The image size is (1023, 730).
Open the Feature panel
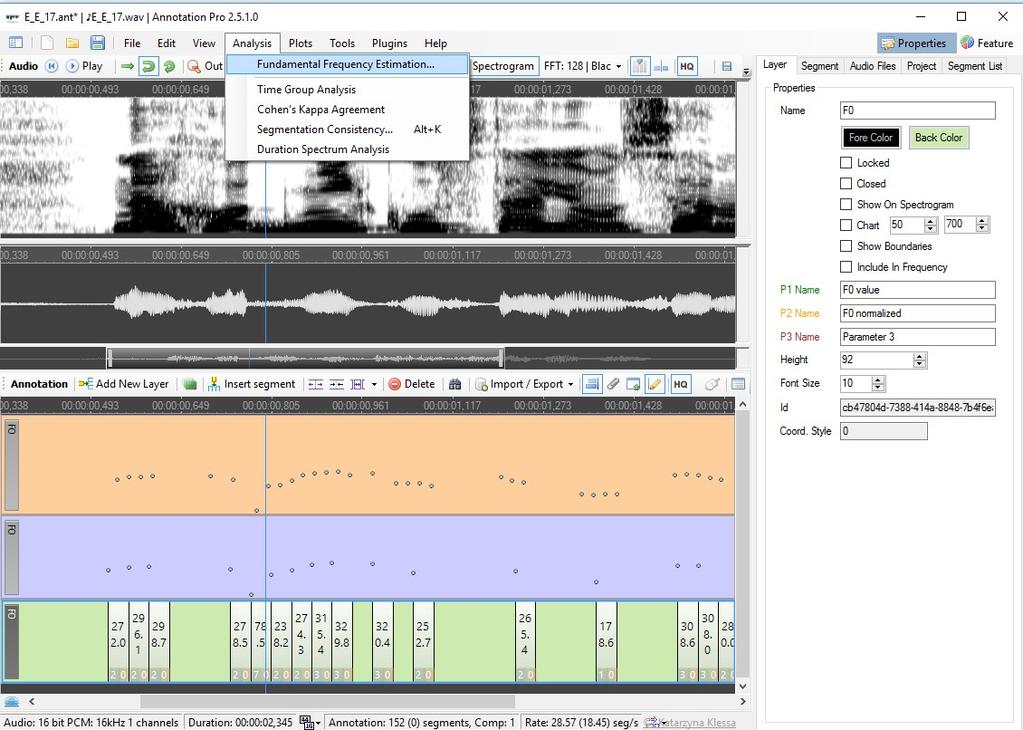click(x=986, y=43)
